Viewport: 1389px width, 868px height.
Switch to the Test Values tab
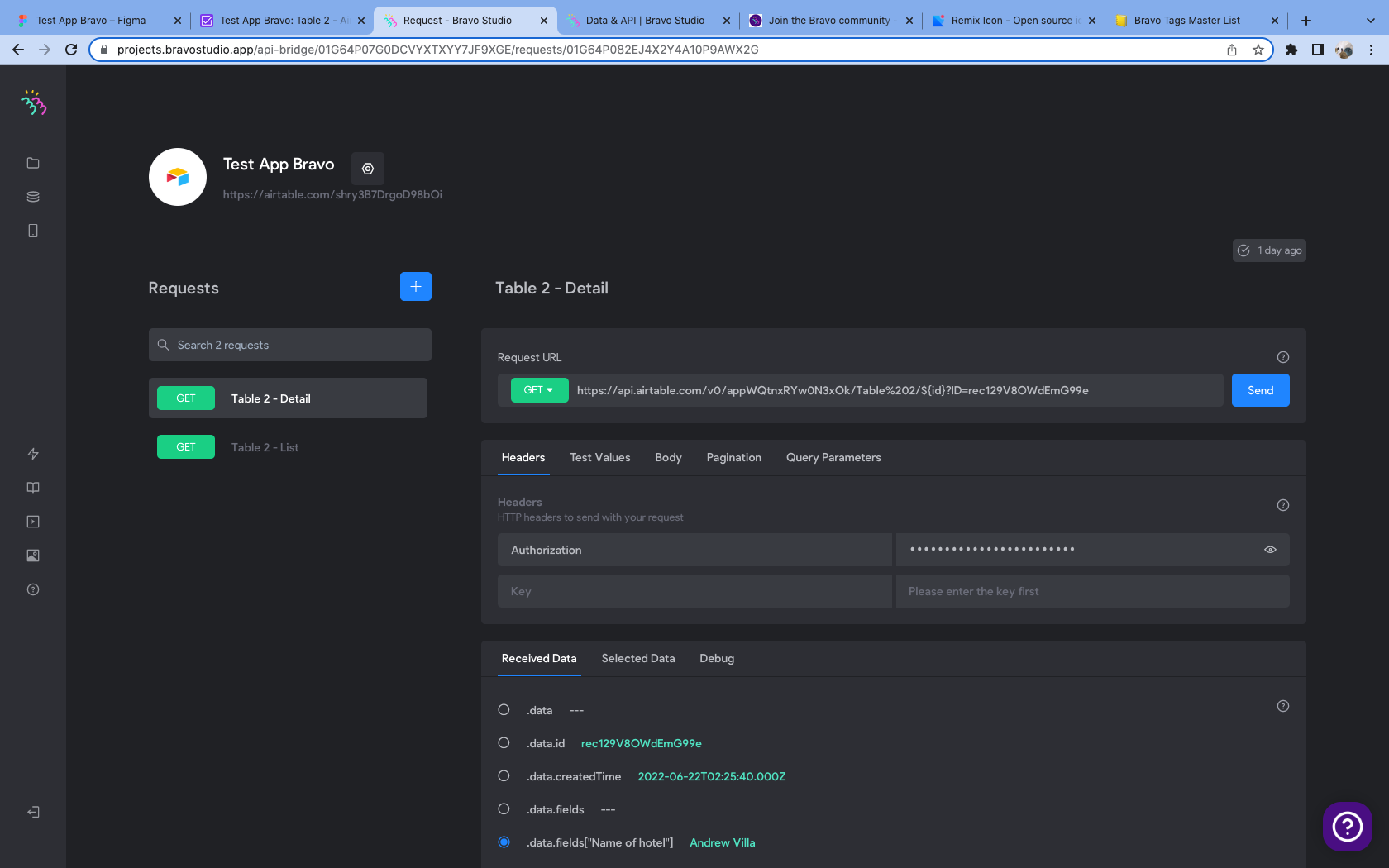point(600,457)
